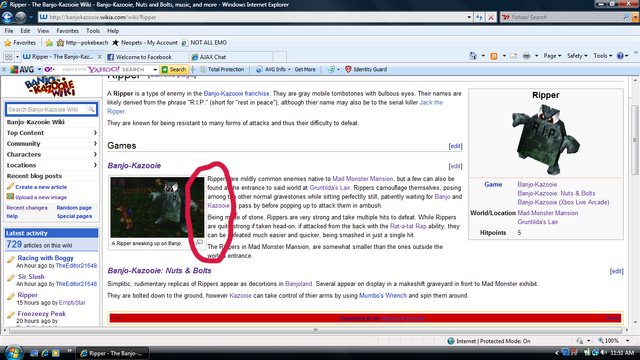Click the horizontal scrollbar at page bottom

315,330
